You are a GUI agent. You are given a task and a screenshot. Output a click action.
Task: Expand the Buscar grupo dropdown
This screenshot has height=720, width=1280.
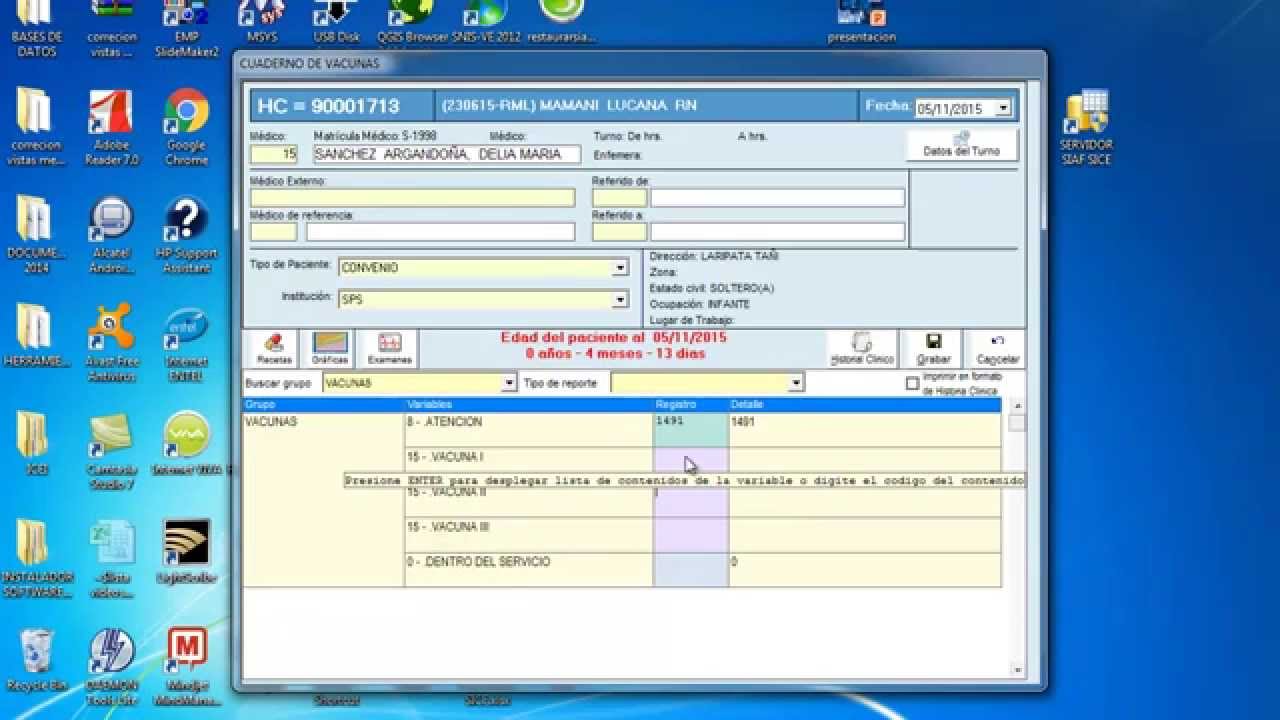click(509, 383)
